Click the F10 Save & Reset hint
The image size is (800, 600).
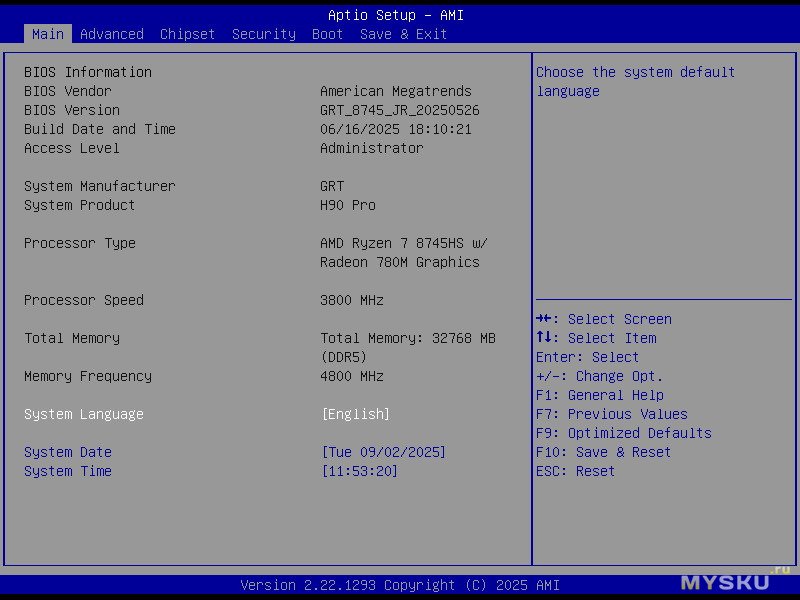click(603, 452)
